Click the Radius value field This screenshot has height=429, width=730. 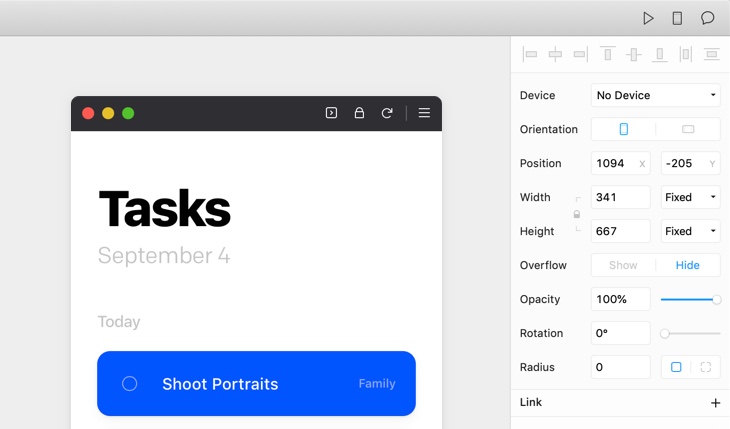click(621, 367)
